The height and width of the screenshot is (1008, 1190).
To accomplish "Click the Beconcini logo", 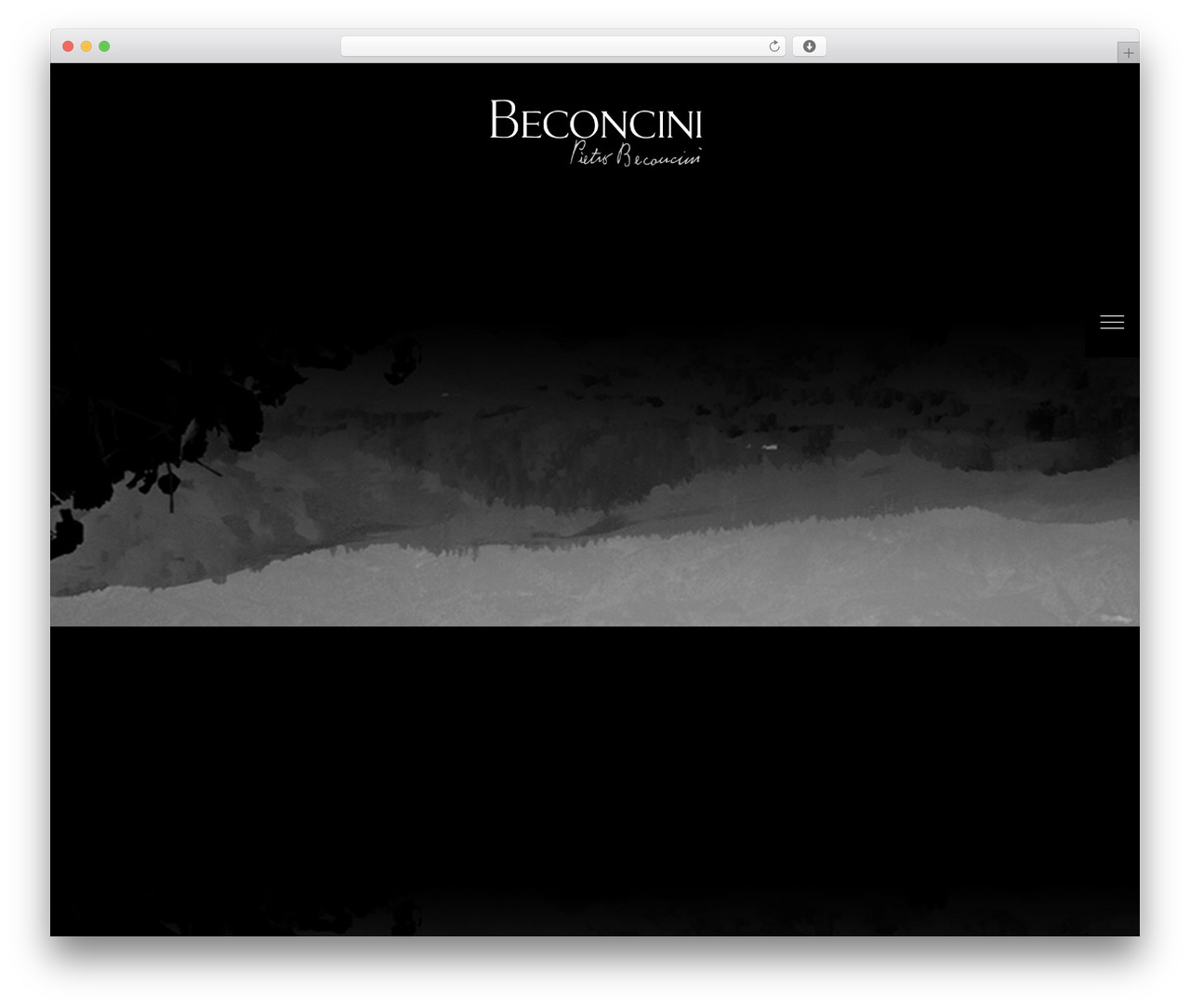I will pyautogui.click(x=596, y=132).
